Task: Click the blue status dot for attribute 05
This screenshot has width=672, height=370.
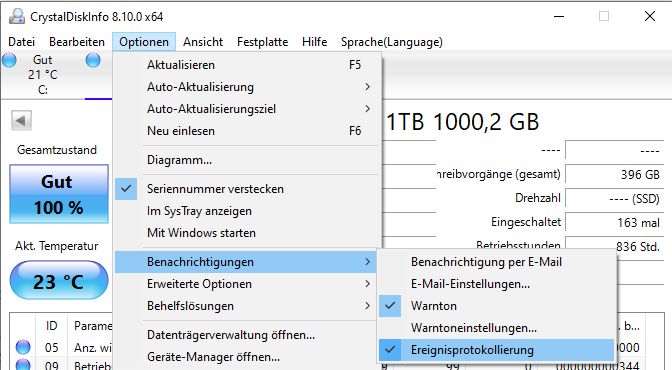Action: click(23, 347)
